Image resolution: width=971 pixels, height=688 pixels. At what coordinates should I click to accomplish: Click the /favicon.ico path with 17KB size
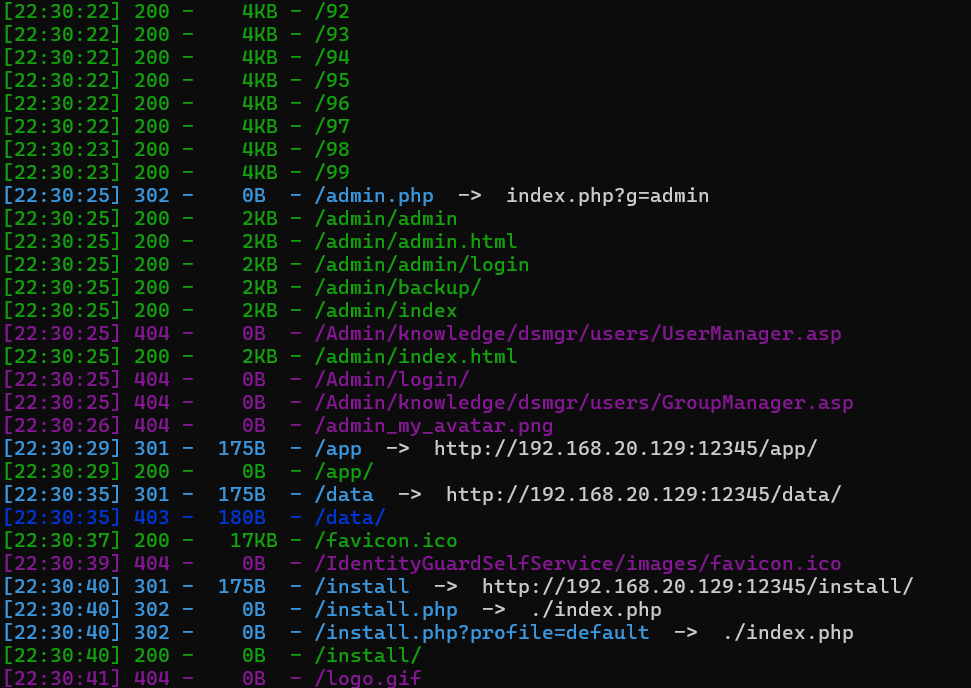386,541
